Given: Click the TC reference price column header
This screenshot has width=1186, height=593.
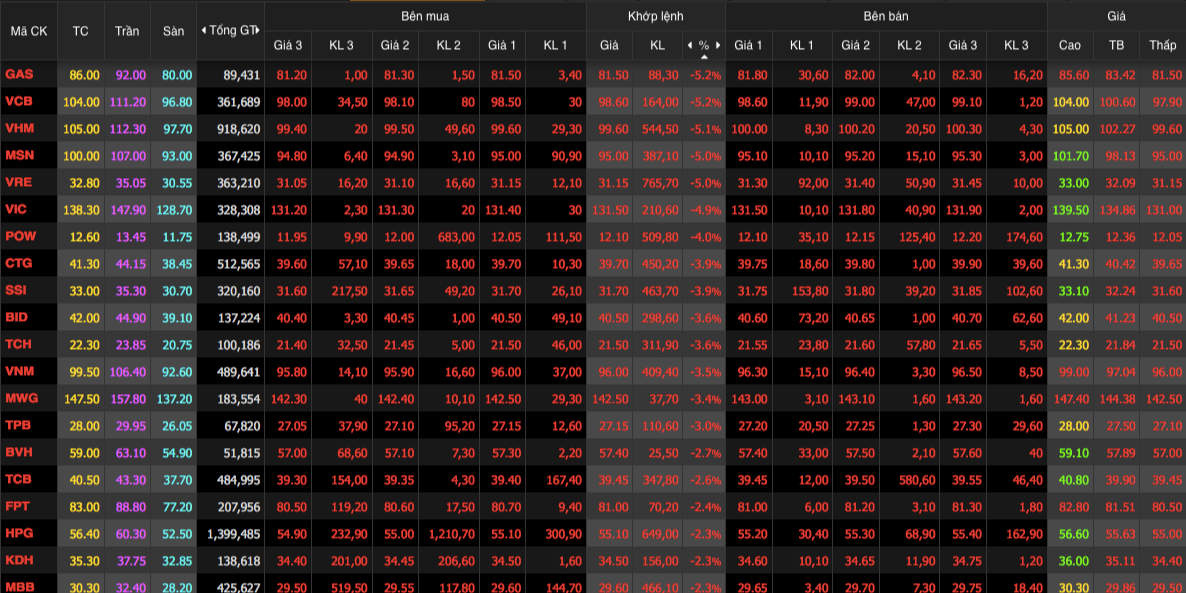Looking at the screenshot, I should 80,31.
